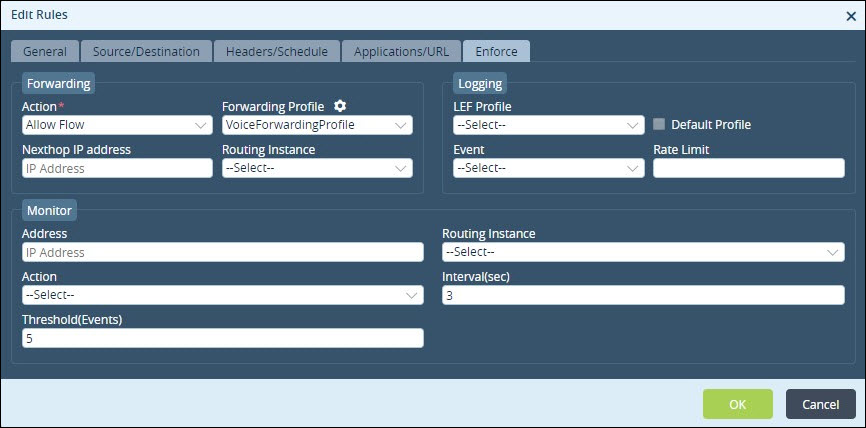Open the Forwarding Profile dropdown
Screen dimensions: 866x428
click(x=317, y=125)
